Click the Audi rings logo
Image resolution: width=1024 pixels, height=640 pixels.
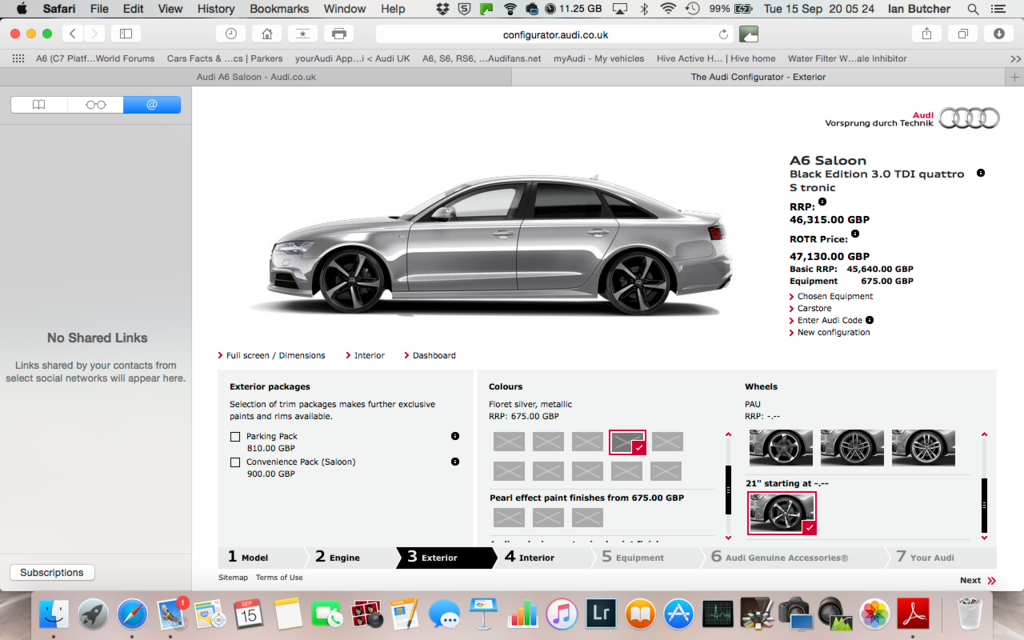pyautogui.click(x=969, y=118)
